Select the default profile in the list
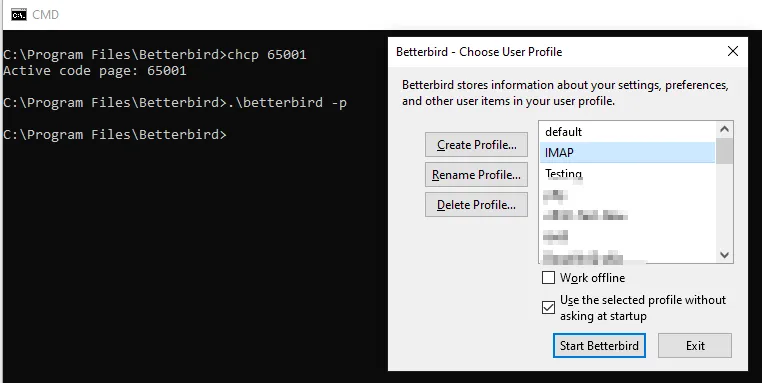Viewport: 762px width, 383px height. click(x=627, y=132)
